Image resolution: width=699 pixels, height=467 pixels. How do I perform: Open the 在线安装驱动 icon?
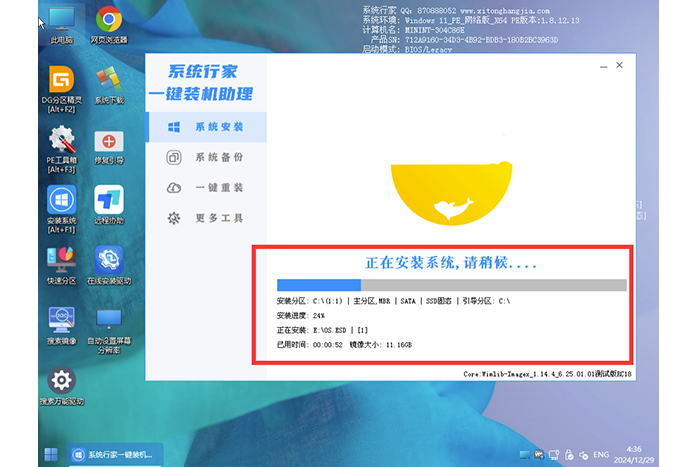point(109,266)
